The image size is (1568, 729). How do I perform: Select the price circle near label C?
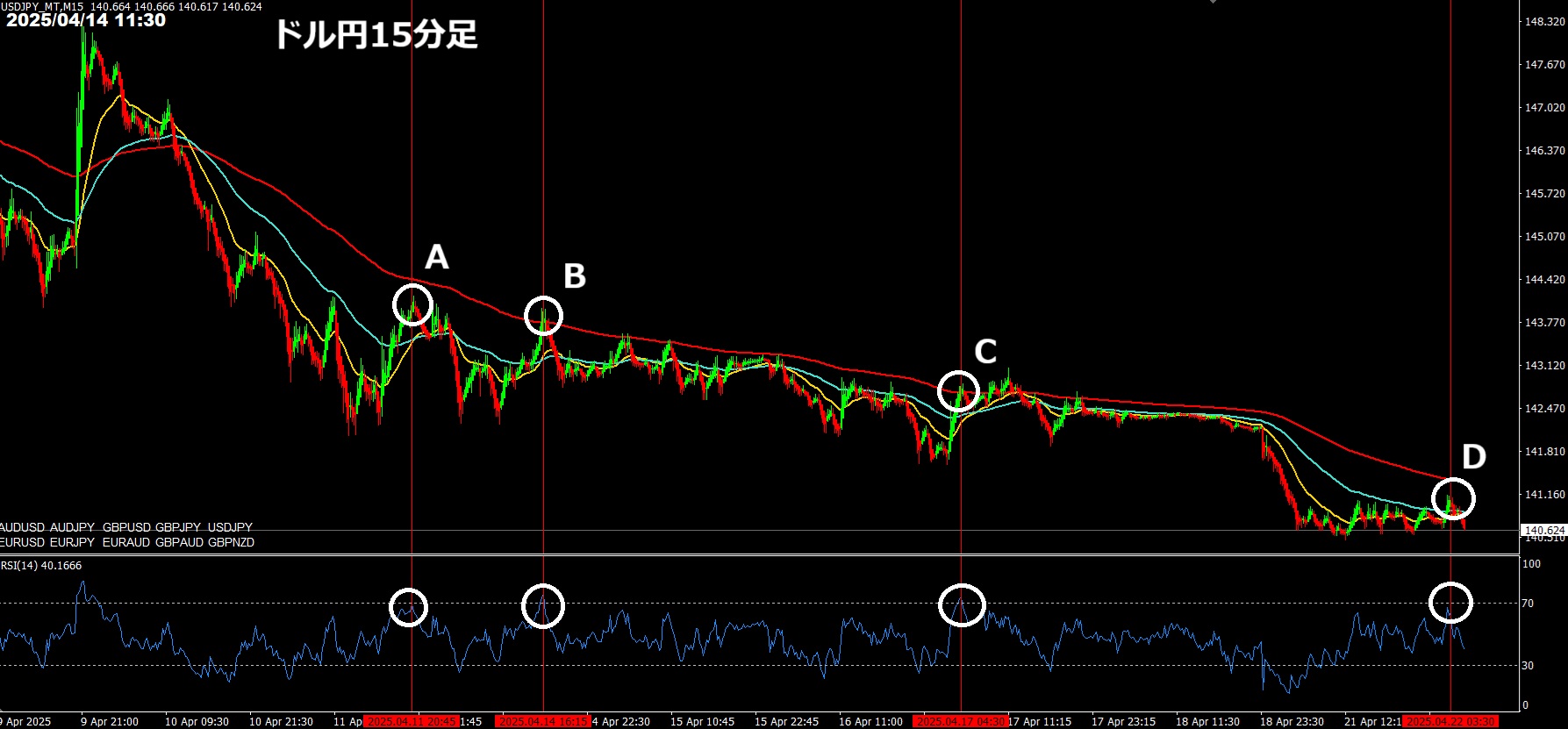[x=958, y=391]
